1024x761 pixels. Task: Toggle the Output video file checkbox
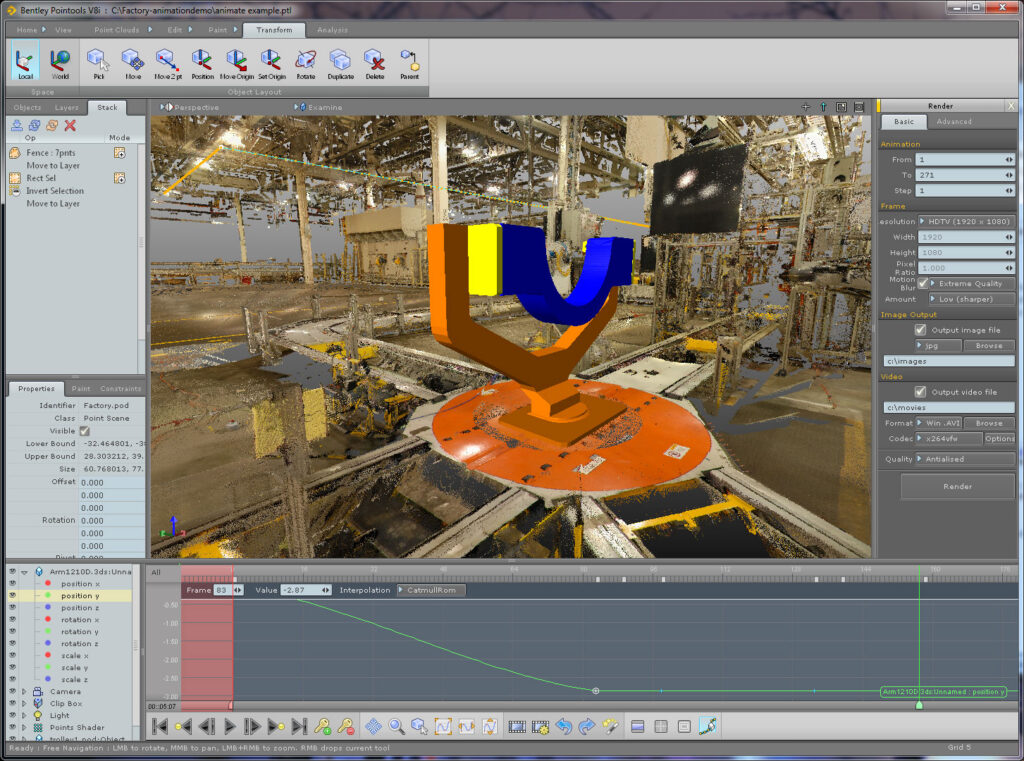920,392
